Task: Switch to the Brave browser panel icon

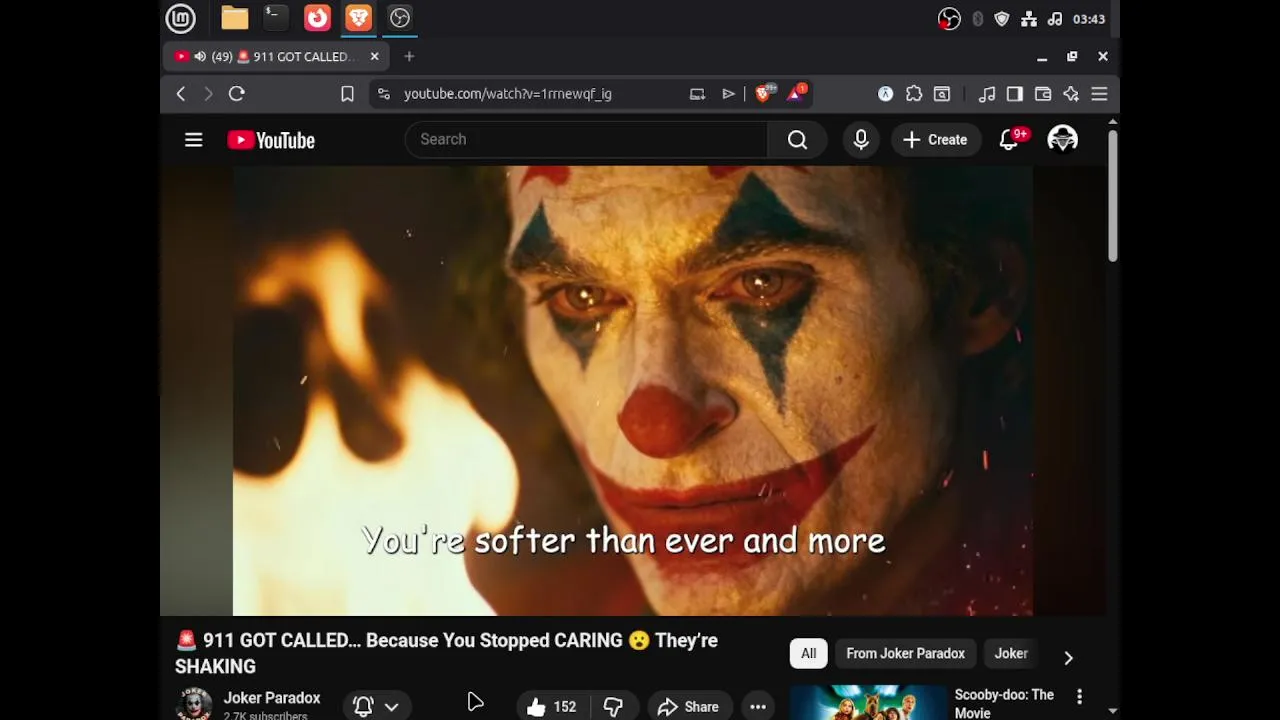Action: [x=358, y=18]
